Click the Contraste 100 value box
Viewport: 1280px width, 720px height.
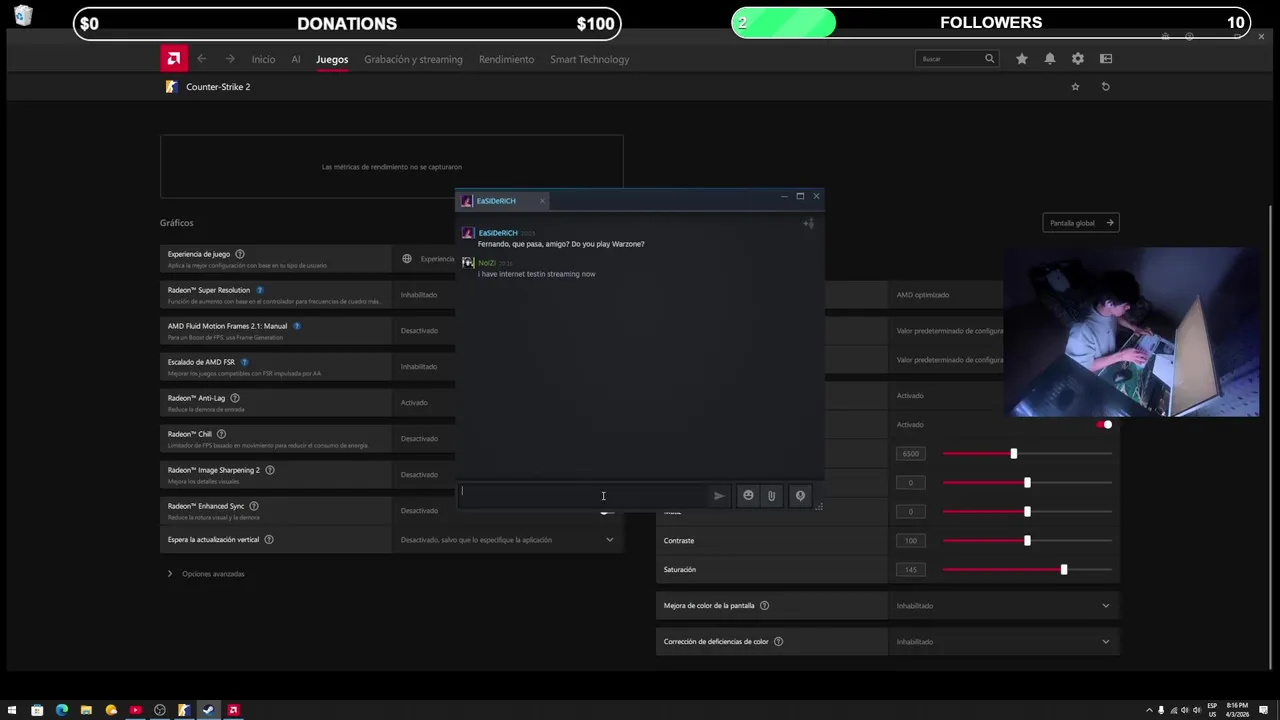pyautogui.click(x=911, y=541)
